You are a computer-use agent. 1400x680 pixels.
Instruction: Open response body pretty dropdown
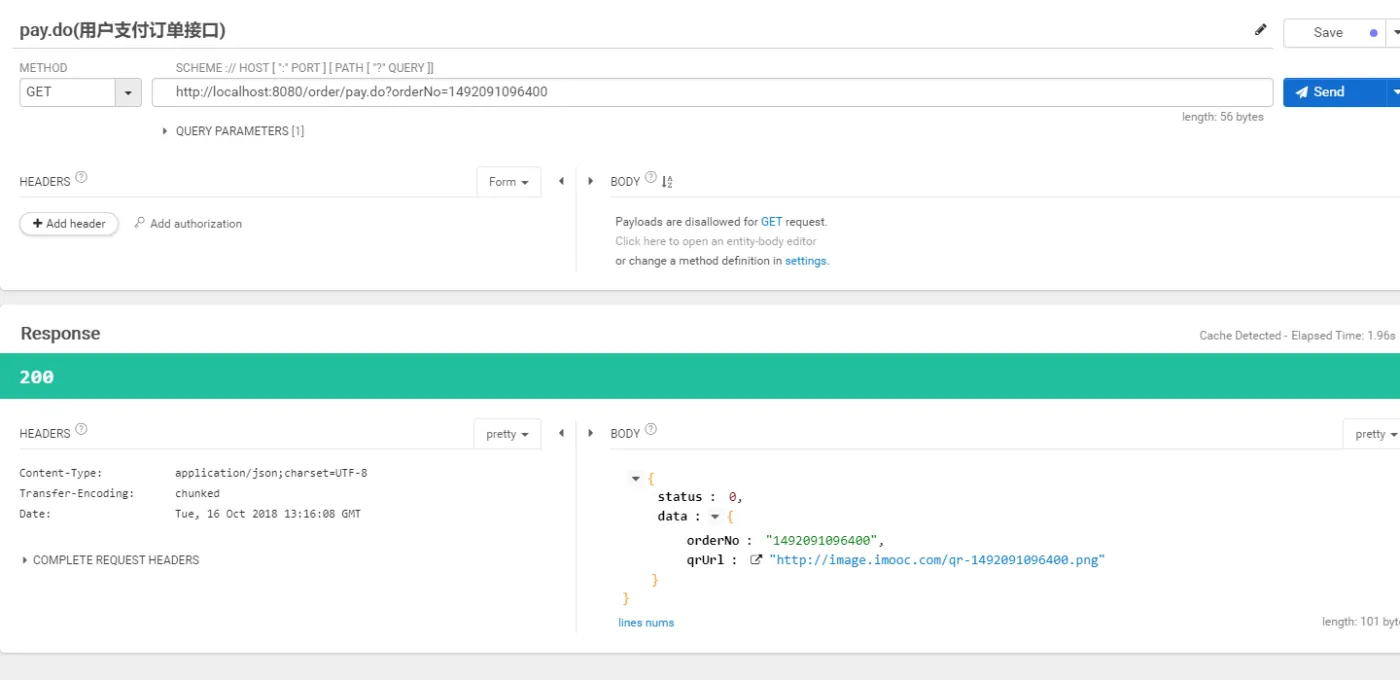pos(1372,434)
